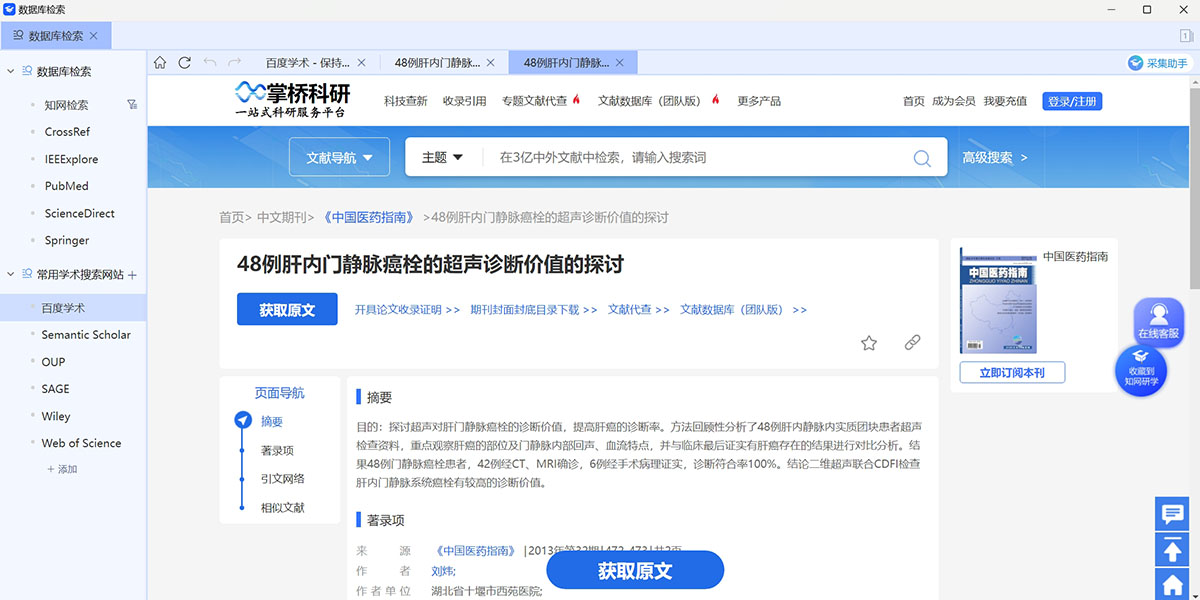Click filter icon beside 知网检索

click(x=132, y=104)
